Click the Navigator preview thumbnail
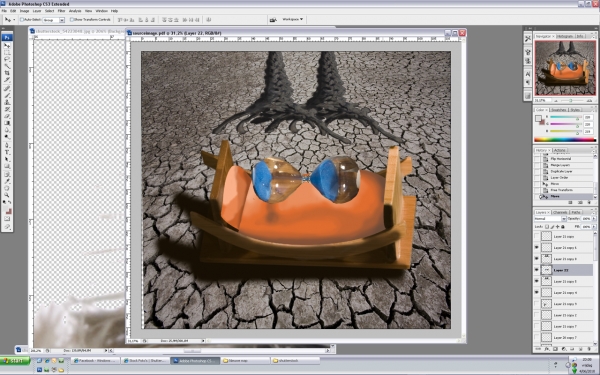 565,68
